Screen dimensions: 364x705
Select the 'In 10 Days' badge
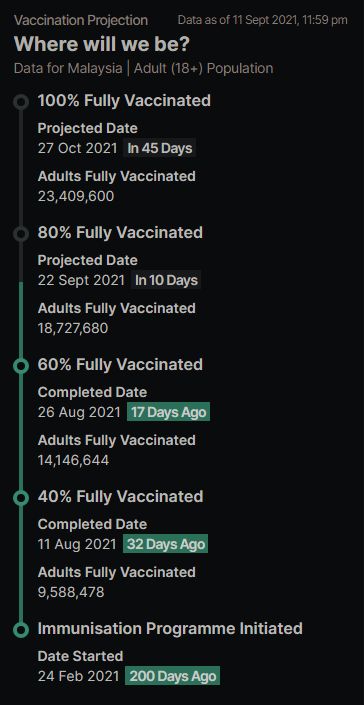(x=166, y=280)
